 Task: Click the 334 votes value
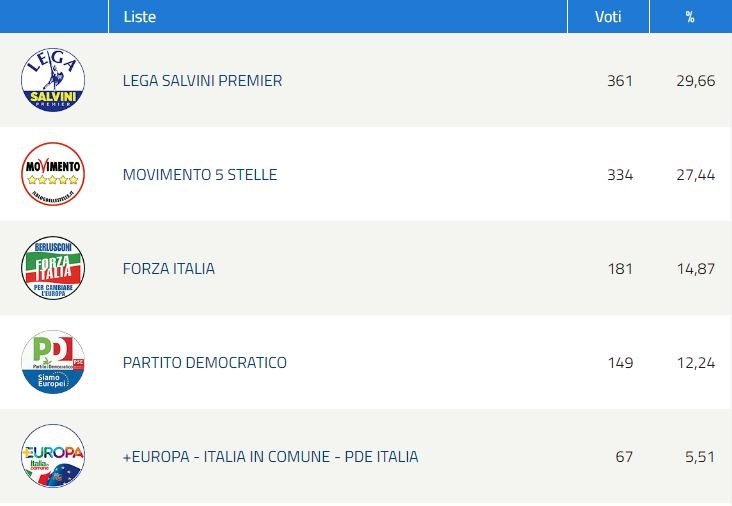[620, 175]
